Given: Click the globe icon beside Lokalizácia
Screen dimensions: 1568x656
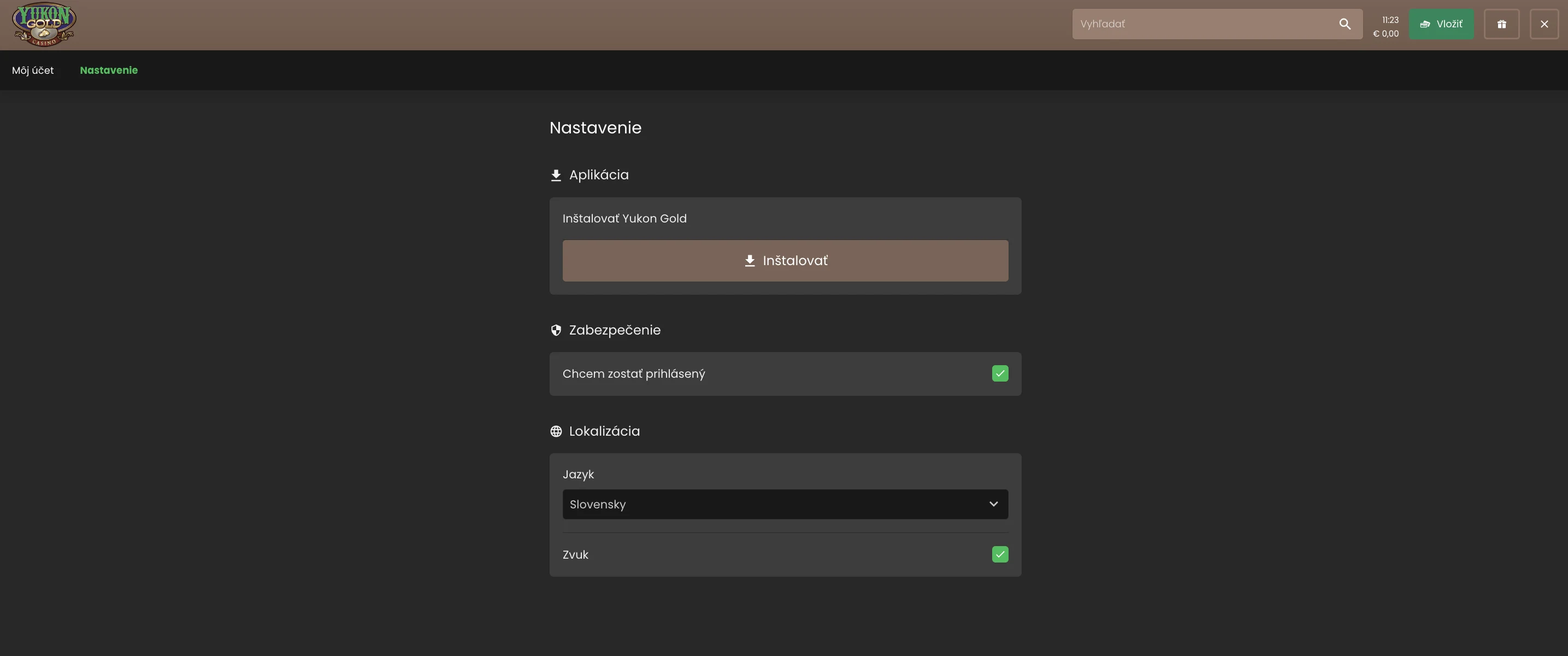Looking at the screenshot, I should 556,431.
